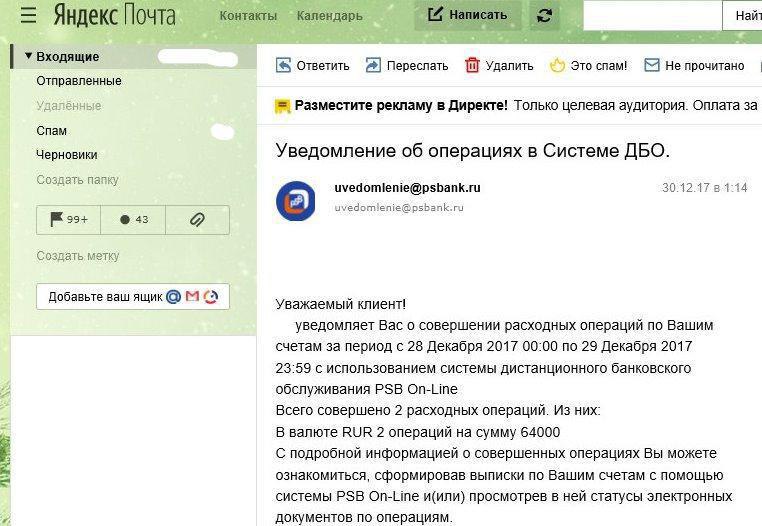The height and width of the screenshot is (526, 762).
Task: Click the subject Уведомление об операциях
Action: click(472, 151)
